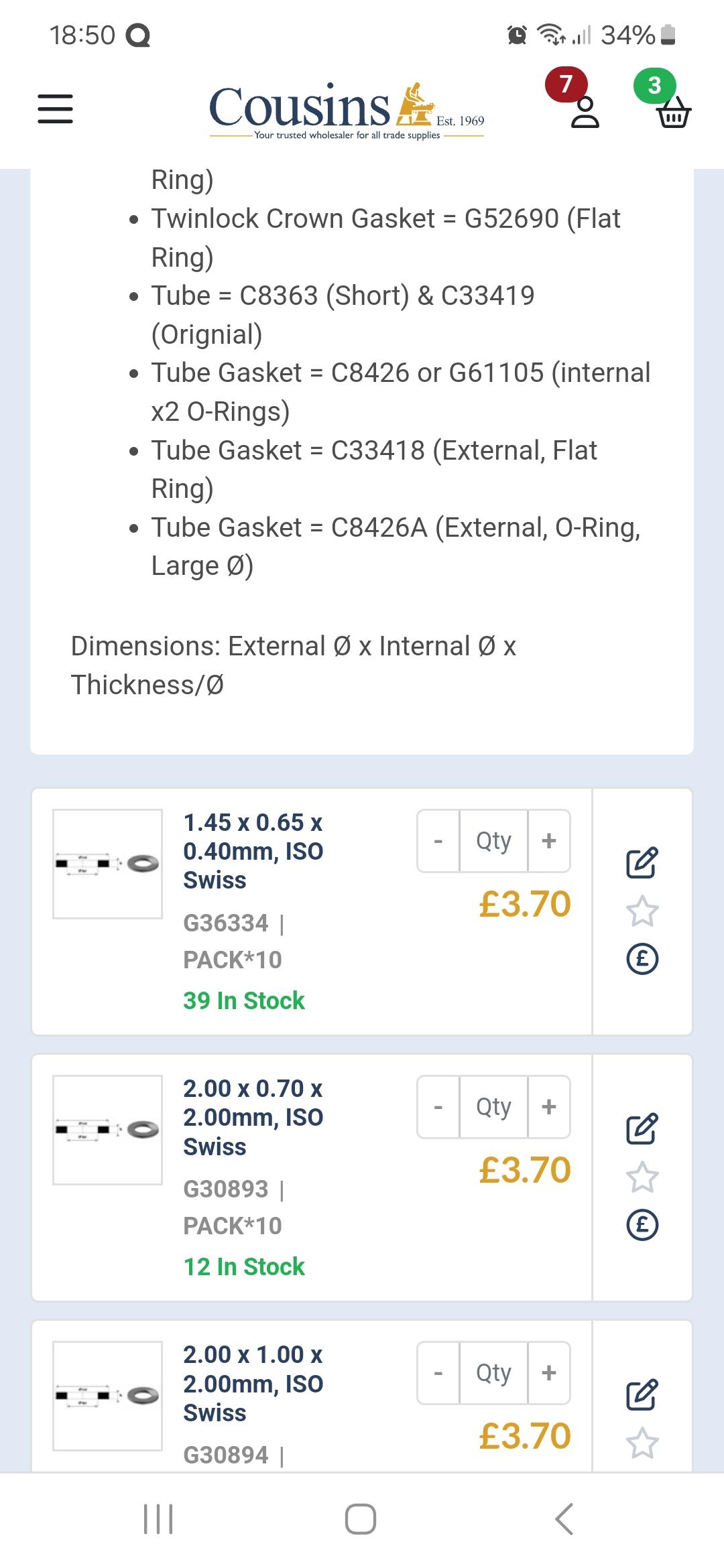Focus the Qty field for G30893
The image size is (724, 1568).
pos(494,1106)
